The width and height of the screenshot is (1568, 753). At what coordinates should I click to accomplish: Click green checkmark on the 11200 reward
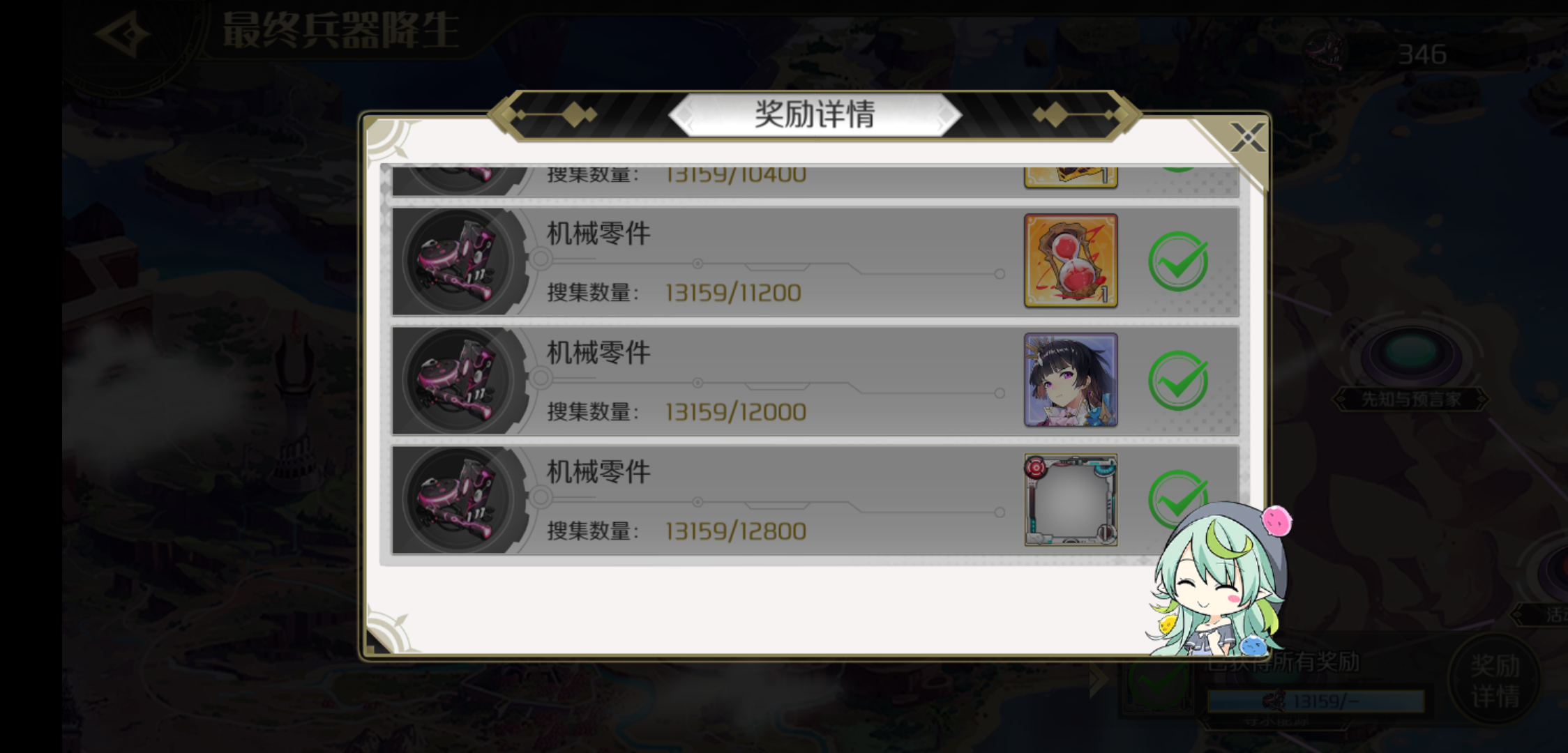[1178, 261]
